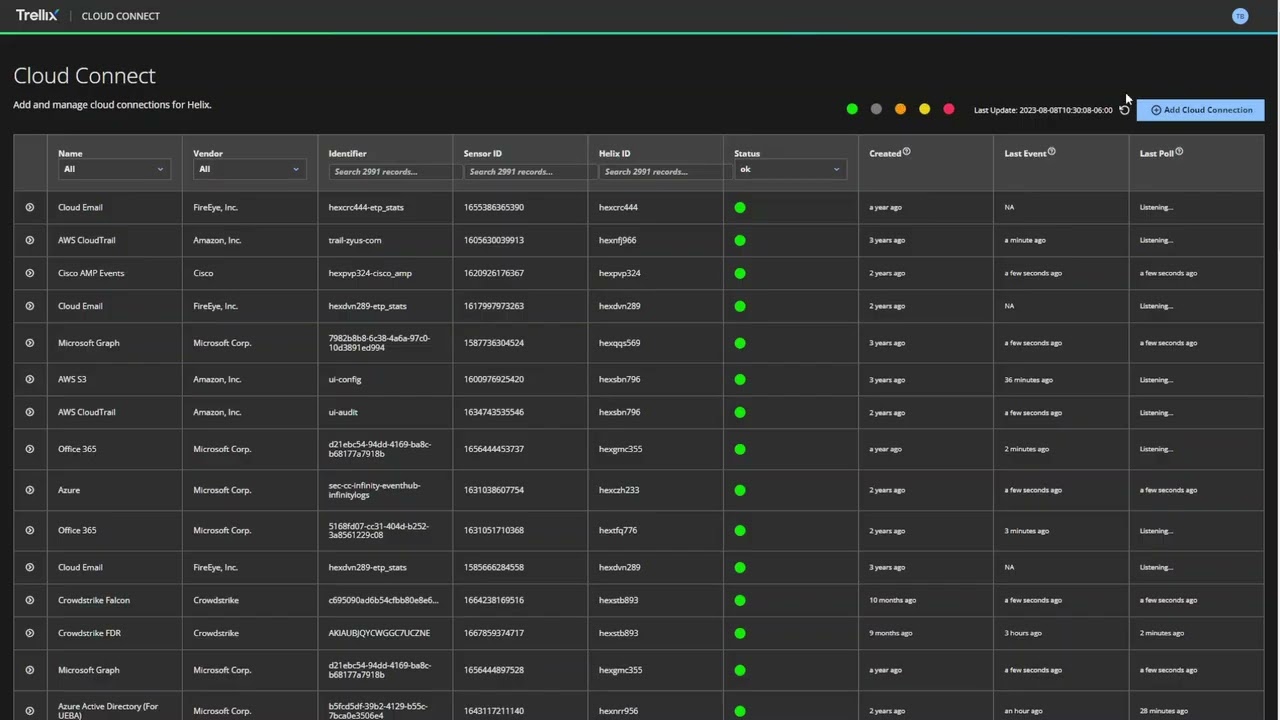Click the Helix ID search field
Viewport: 1280px width, 720px height.
665,172
